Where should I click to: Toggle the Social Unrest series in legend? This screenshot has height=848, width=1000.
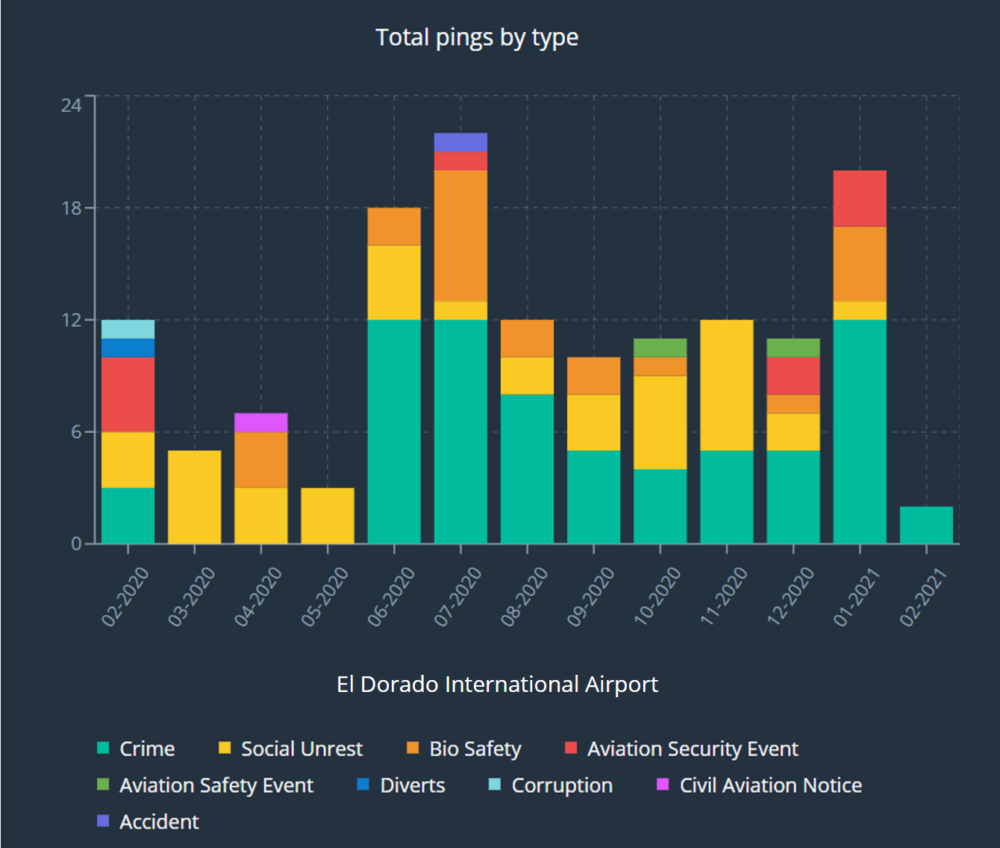pos(301,749)
